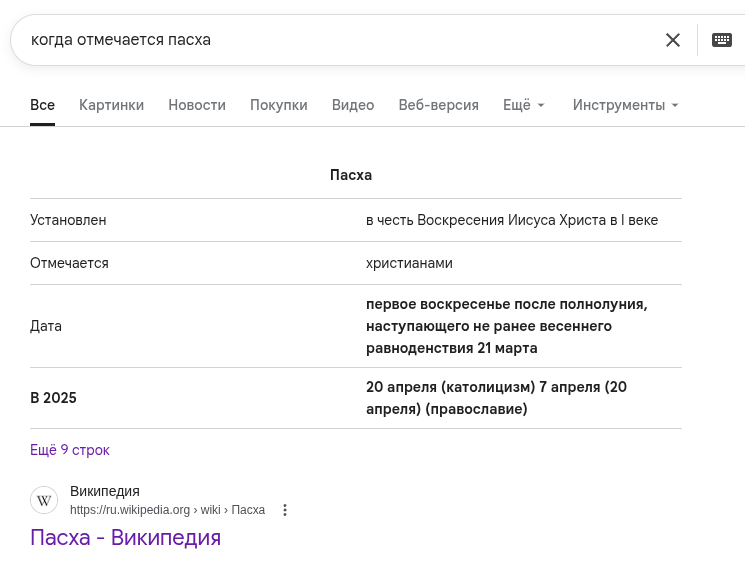Expand the table via Ещё 9 строк

click(x=70, y=450)
